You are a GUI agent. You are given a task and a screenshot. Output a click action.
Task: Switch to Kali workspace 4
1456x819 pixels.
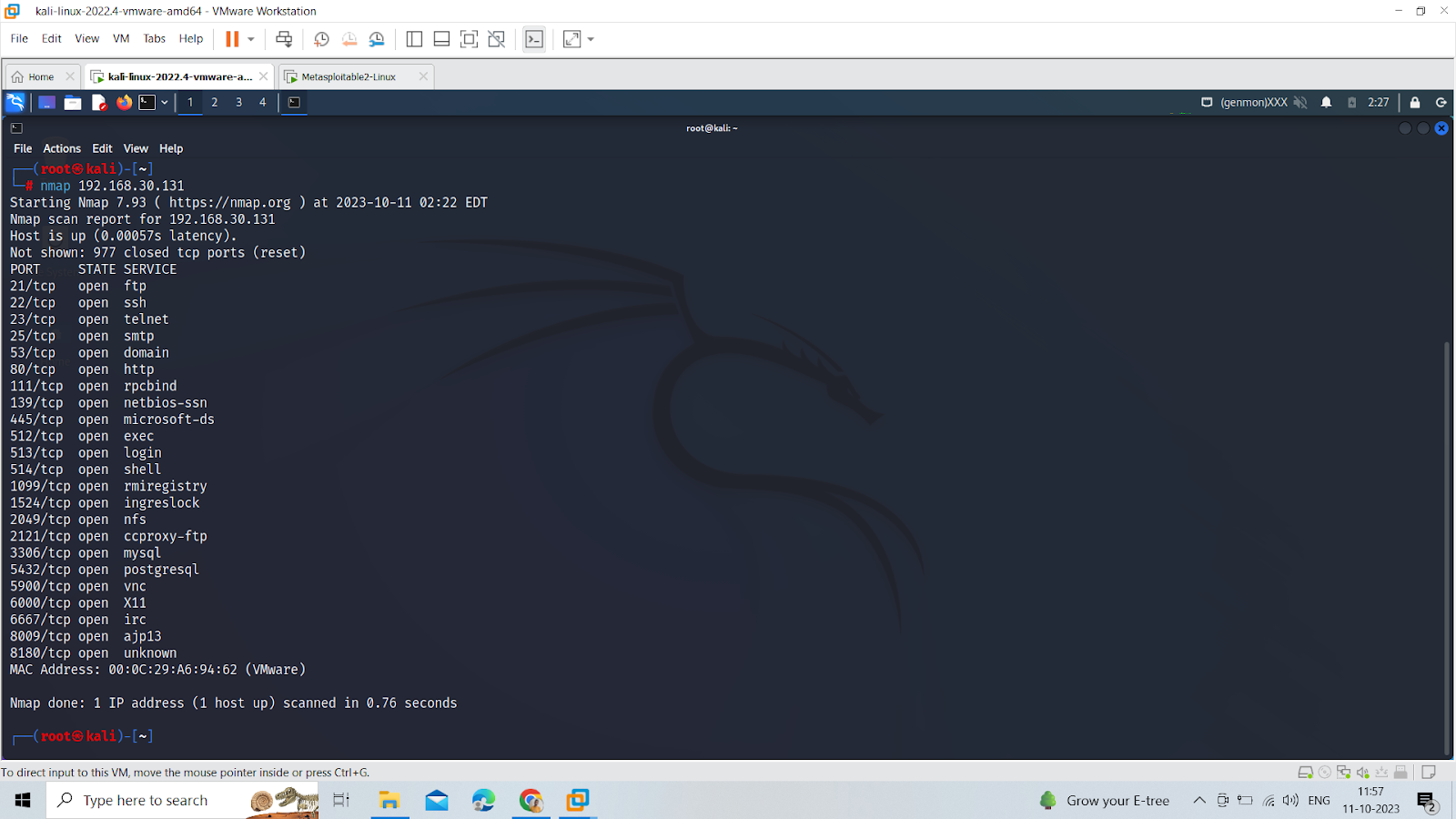263,103
